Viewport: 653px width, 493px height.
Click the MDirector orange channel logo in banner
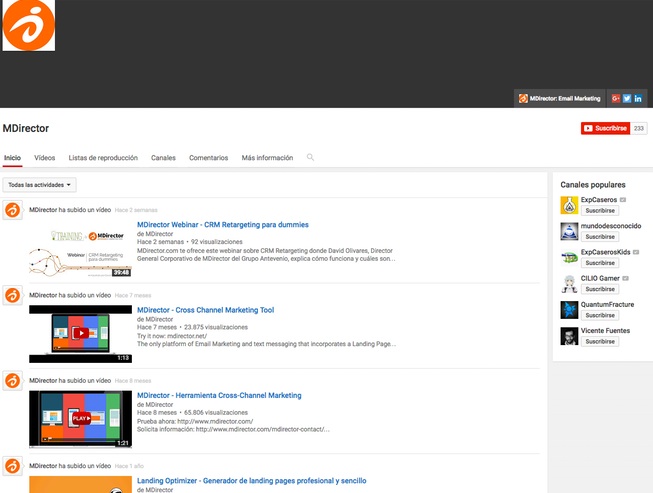(29, 25)
